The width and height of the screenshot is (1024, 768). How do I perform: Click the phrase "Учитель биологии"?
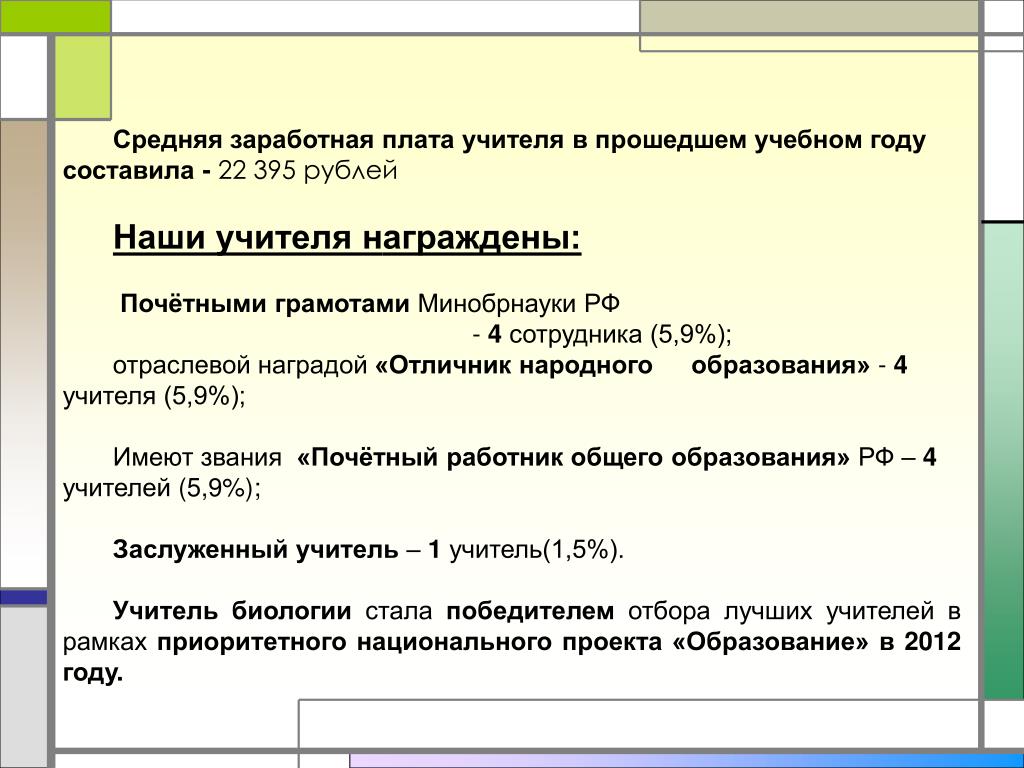tap(232, 612)
